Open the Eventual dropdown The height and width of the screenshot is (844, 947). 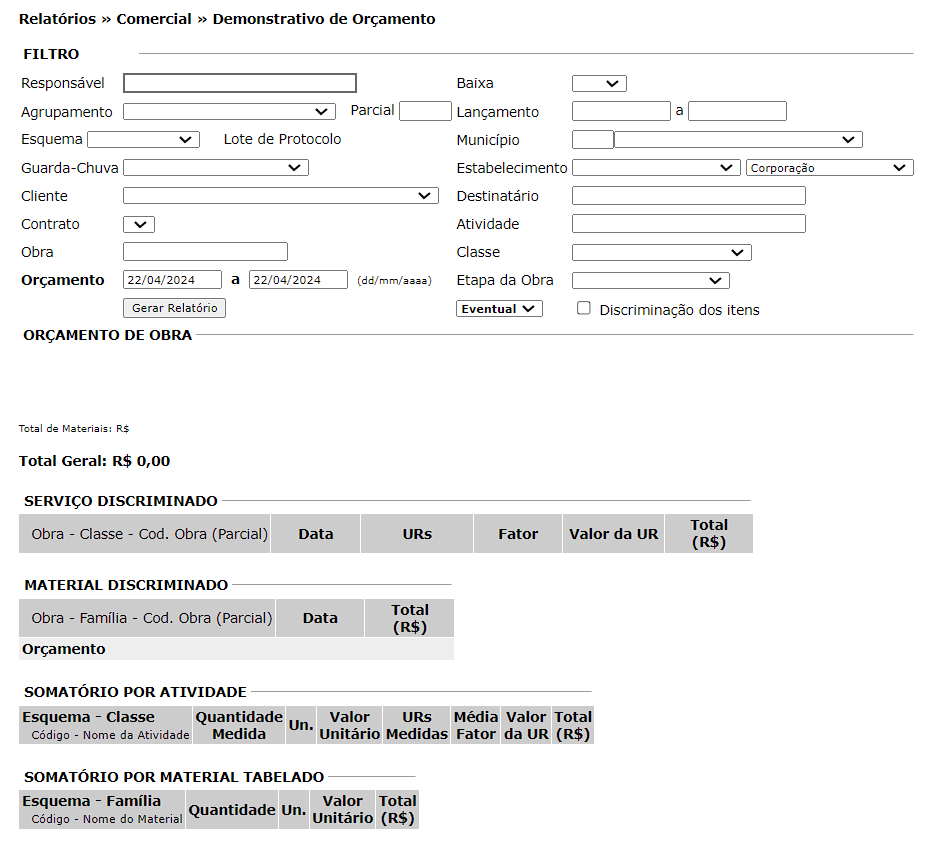[x=499, y=309]
